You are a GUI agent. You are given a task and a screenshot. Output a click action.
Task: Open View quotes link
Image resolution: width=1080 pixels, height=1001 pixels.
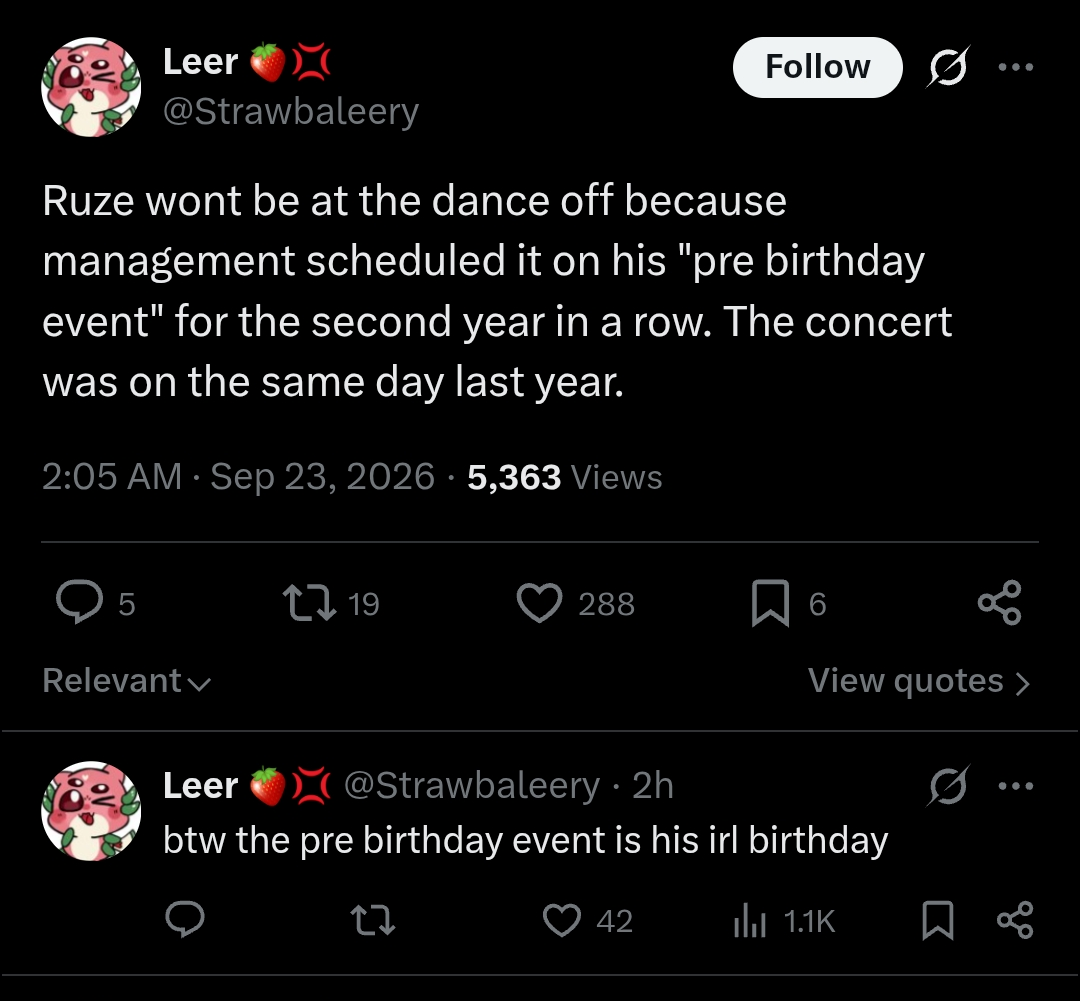(x=920, y=681)
